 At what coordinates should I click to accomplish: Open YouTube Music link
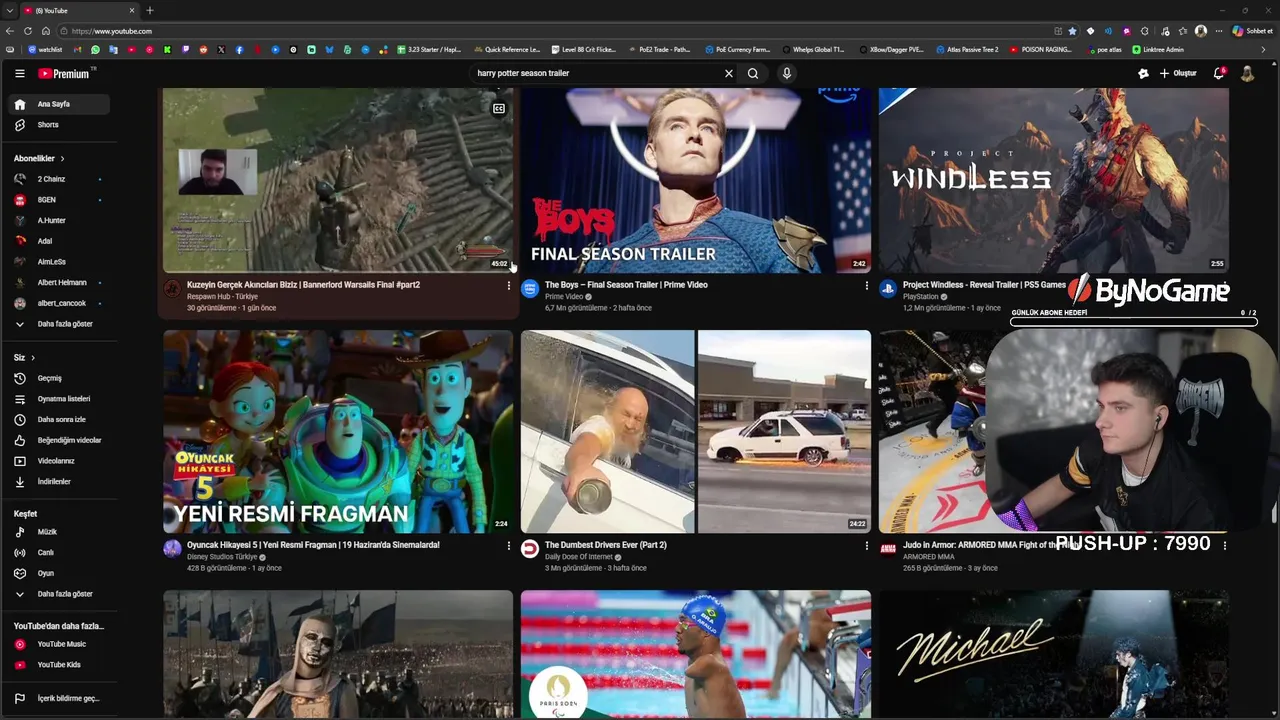tap(59, 644)
